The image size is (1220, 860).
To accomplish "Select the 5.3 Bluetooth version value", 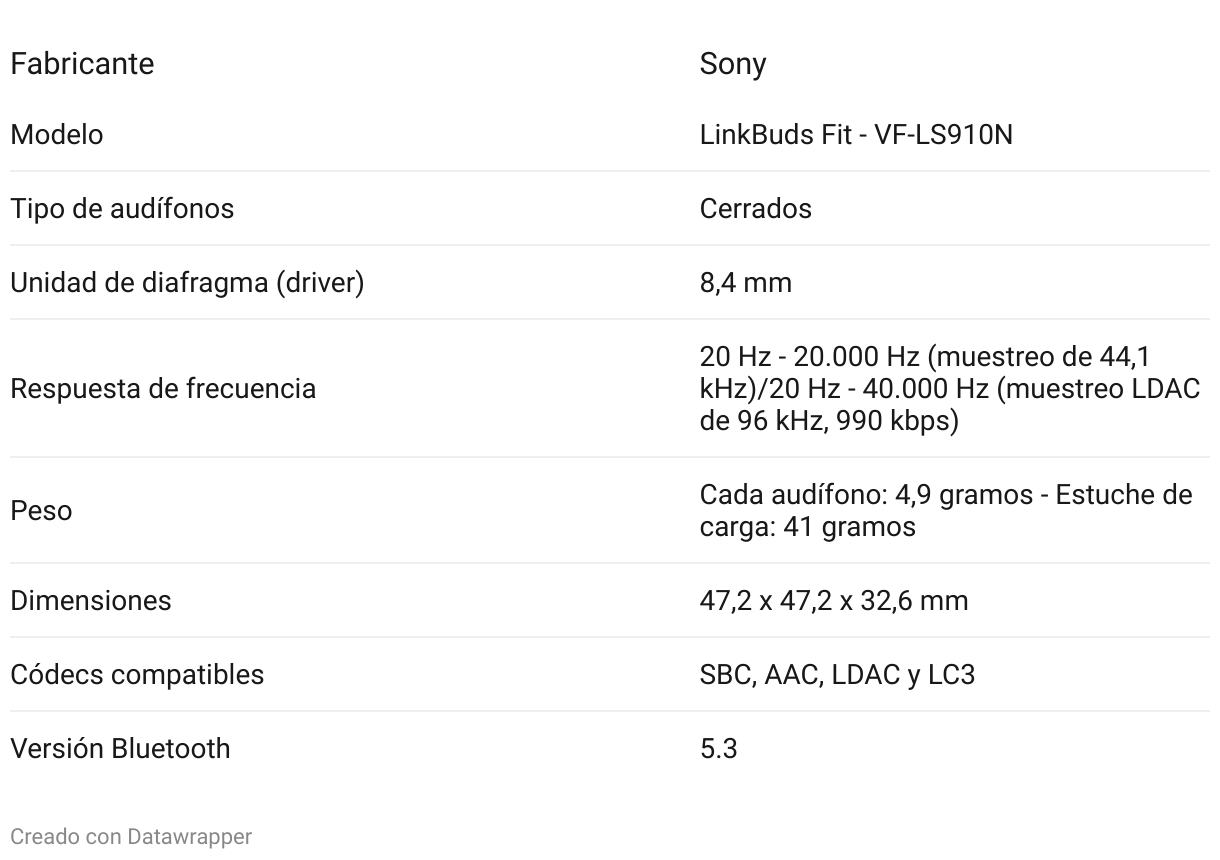I will point(718,748).
